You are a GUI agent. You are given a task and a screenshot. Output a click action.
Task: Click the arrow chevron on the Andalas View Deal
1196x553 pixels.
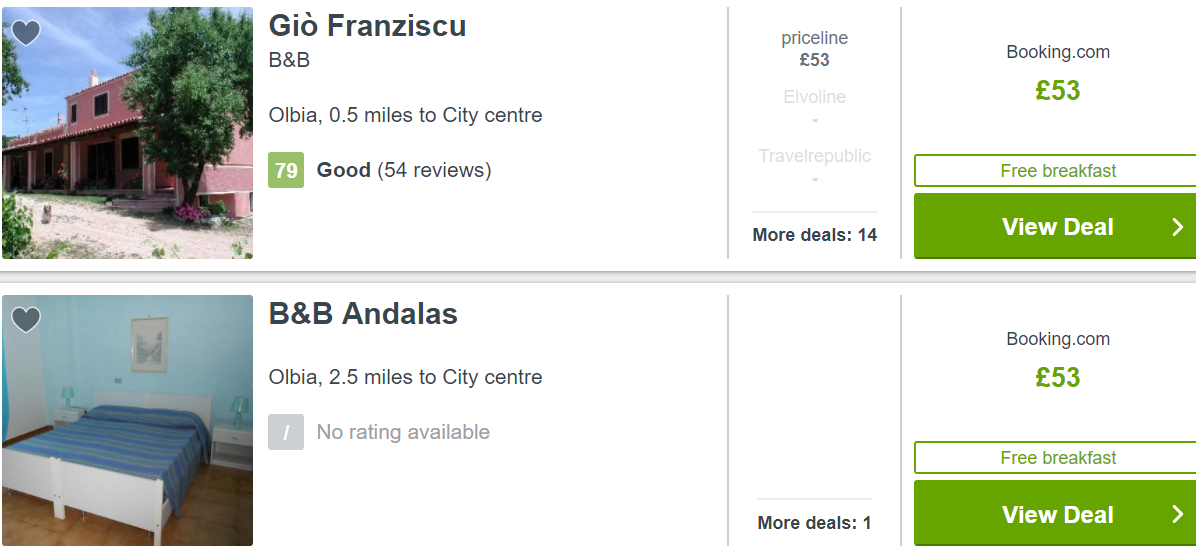click(x=1178, y=514)
